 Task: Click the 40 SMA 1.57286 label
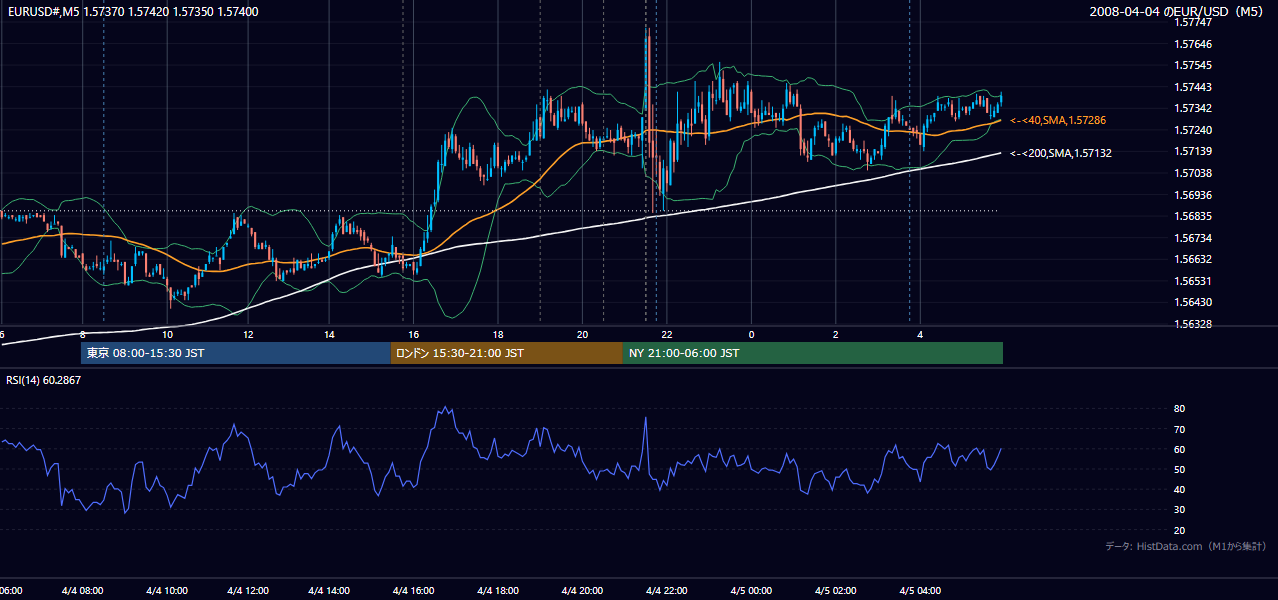coord(1058,120)
